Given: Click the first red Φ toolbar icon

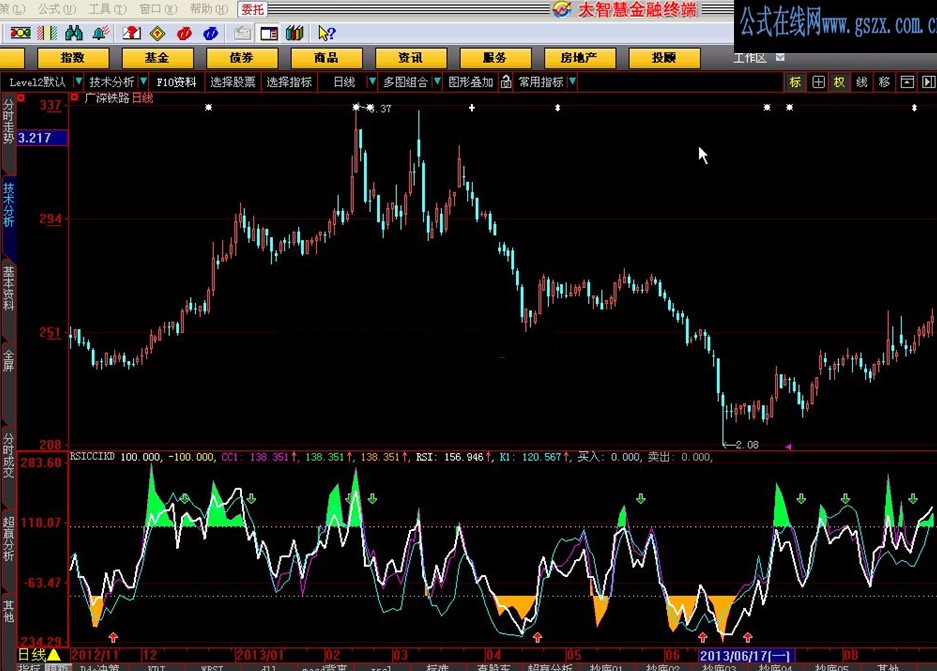Looking at the screenshot, I should coord(185,33).
